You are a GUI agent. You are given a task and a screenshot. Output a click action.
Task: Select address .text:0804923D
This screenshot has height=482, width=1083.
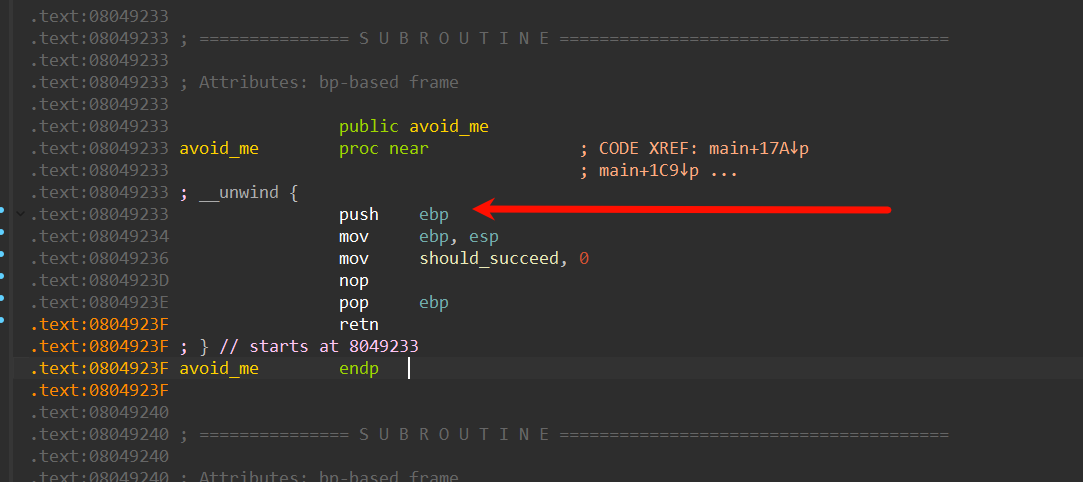[99, 281]
